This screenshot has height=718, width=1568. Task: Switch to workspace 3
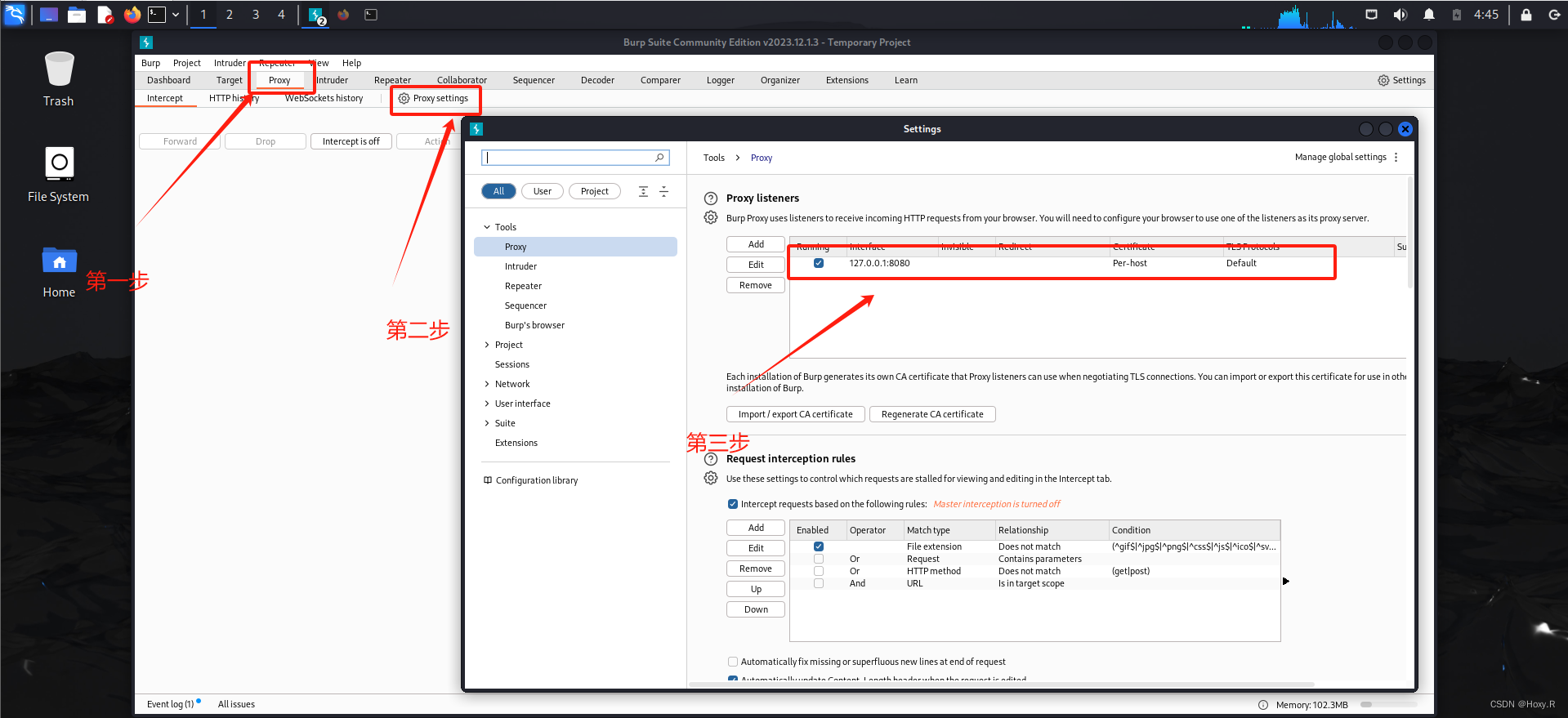[x=256, y=15]
